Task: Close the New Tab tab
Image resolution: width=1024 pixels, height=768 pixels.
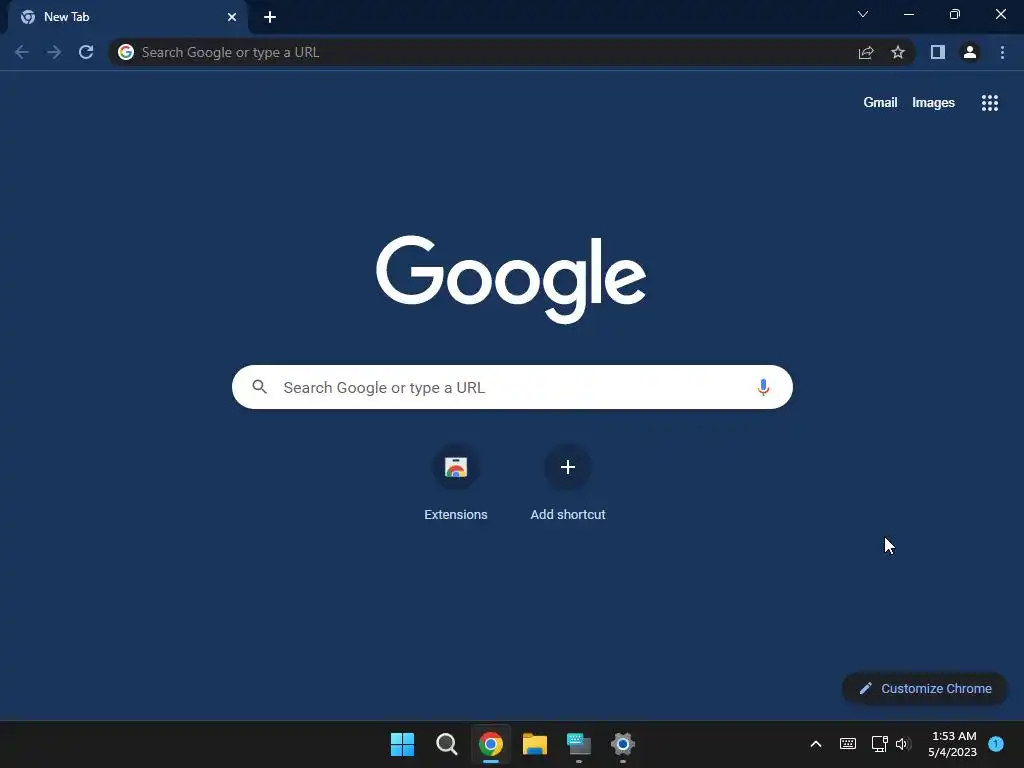Action: (x=232, y=17)
